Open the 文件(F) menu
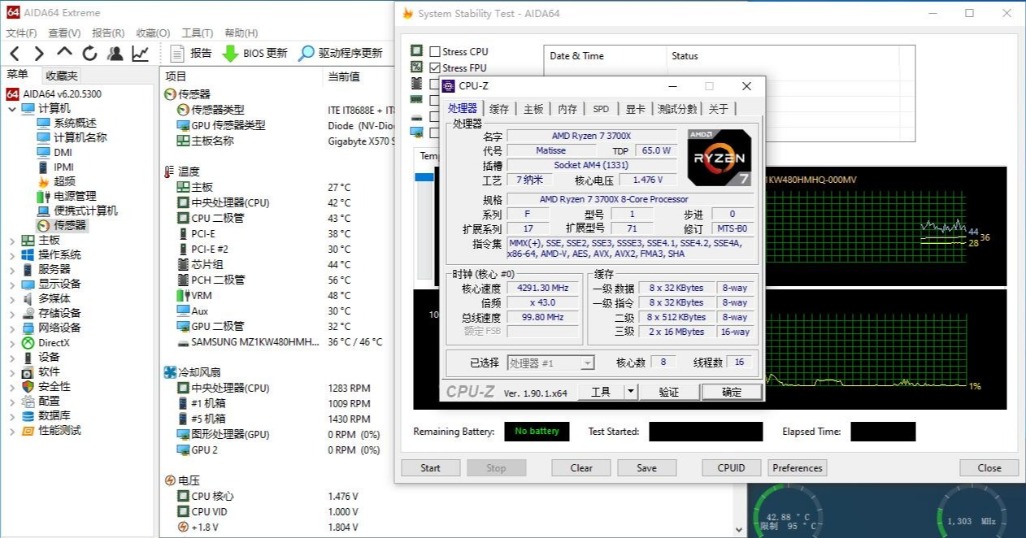The image size is (1026, 538). (22, 33)
